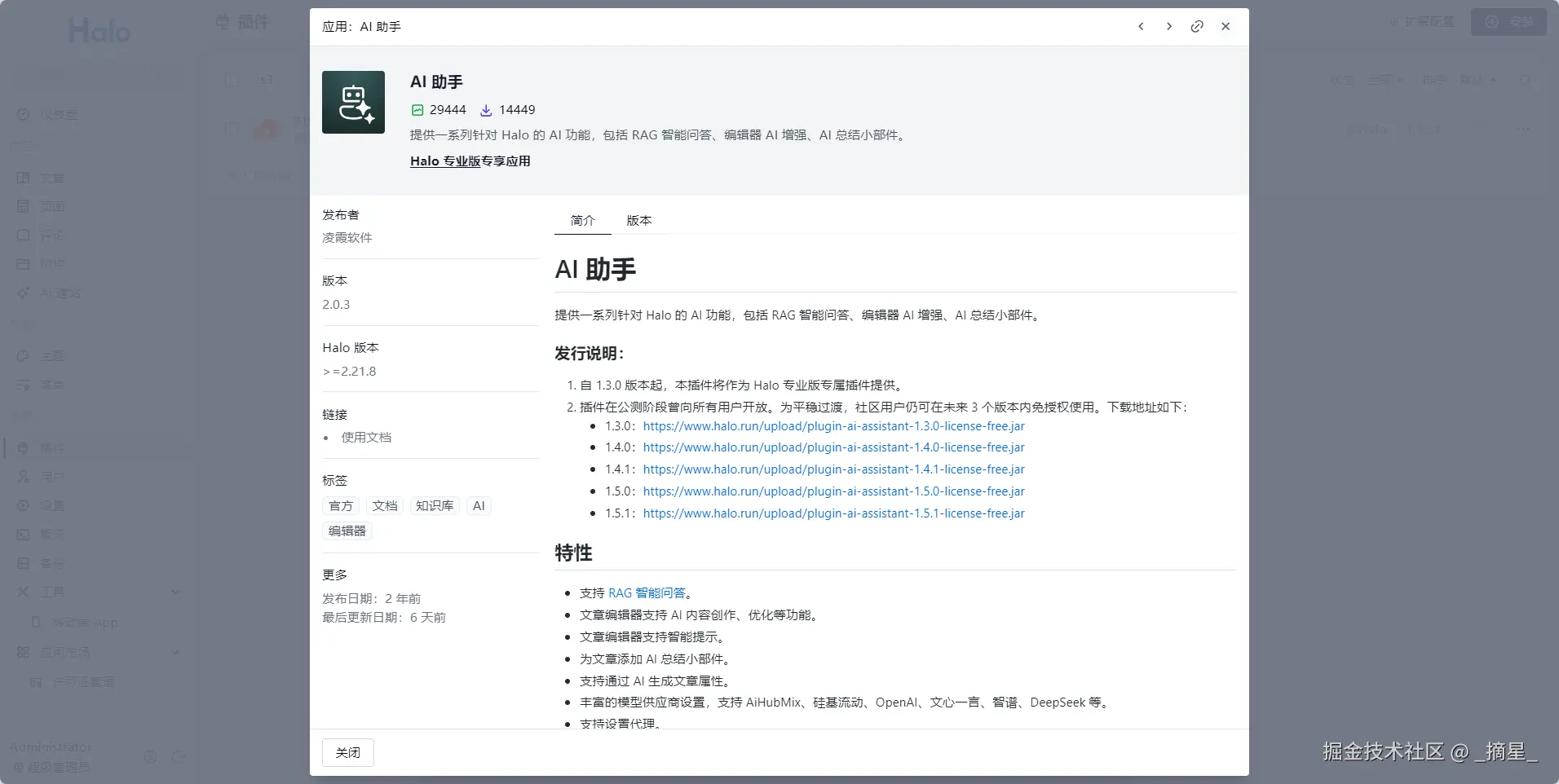
Task: Check the first plugin row checkbox
Action: pos(232,129)
